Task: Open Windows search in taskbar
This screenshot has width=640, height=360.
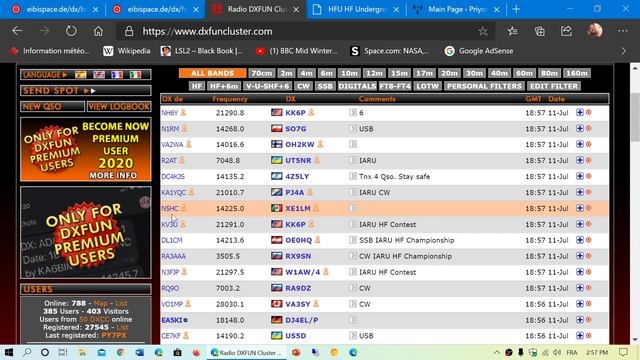Action: [27, 352]
